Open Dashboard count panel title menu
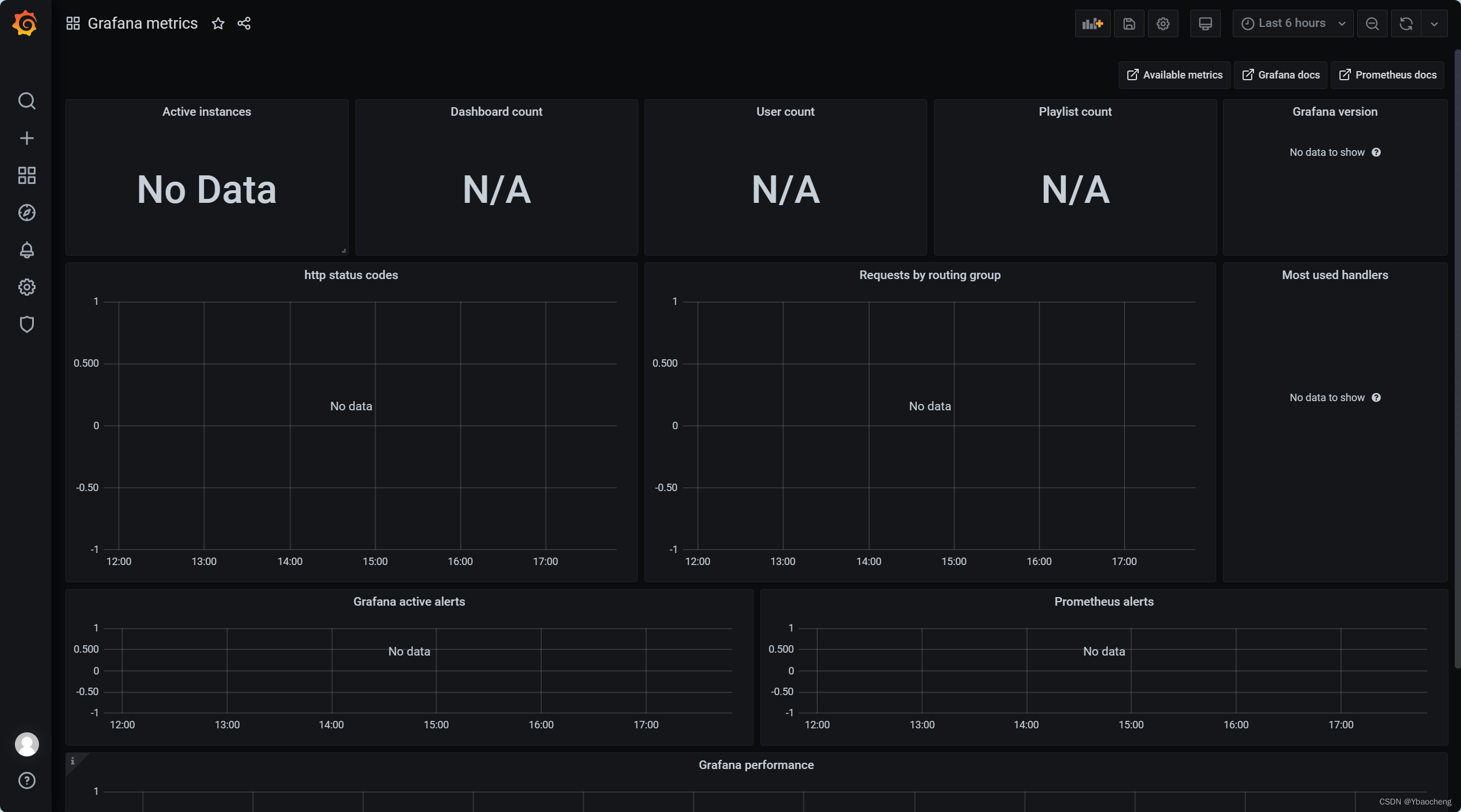 click(496, 112)
